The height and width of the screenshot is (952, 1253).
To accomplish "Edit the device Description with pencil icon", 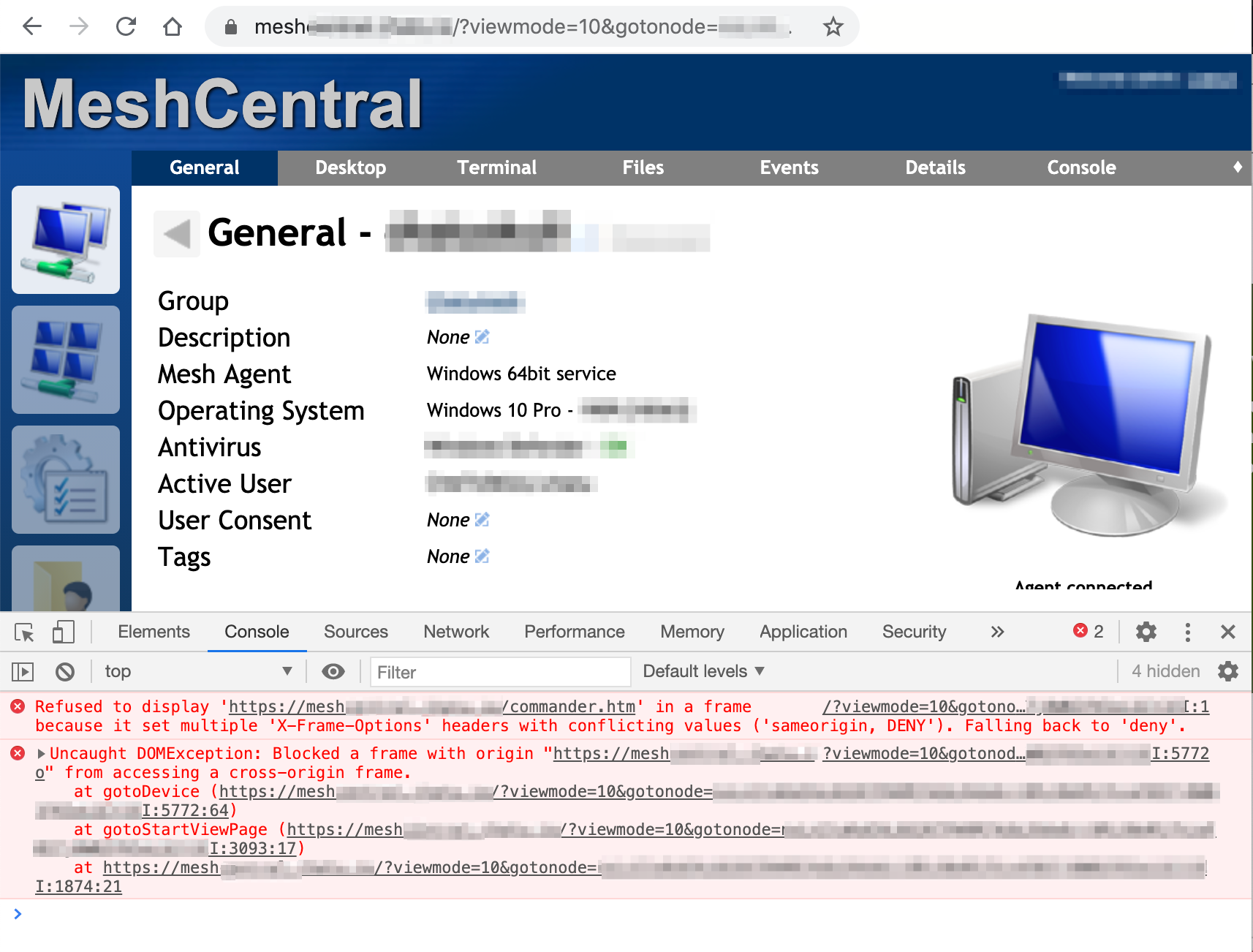I will click(482, 336).
